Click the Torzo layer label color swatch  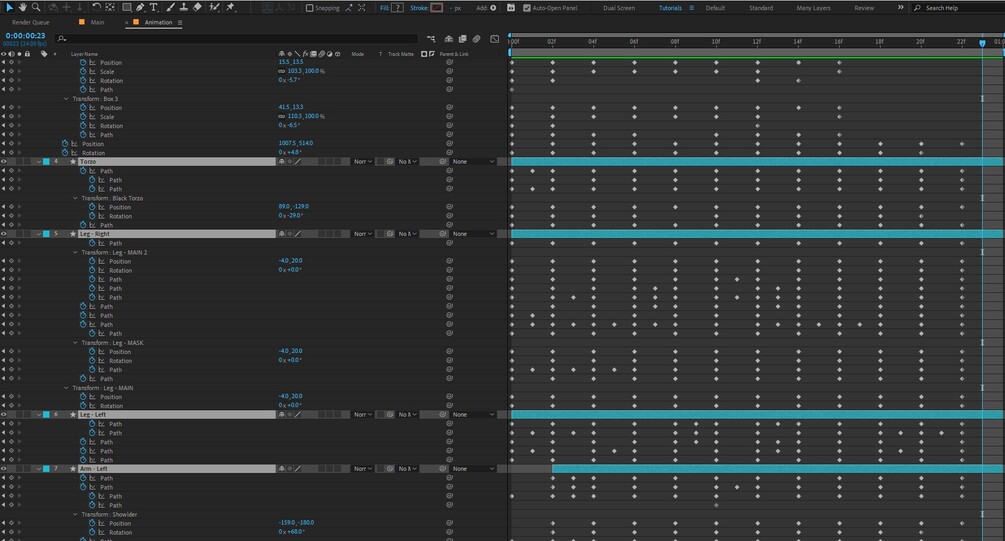[x=46, y=162]
